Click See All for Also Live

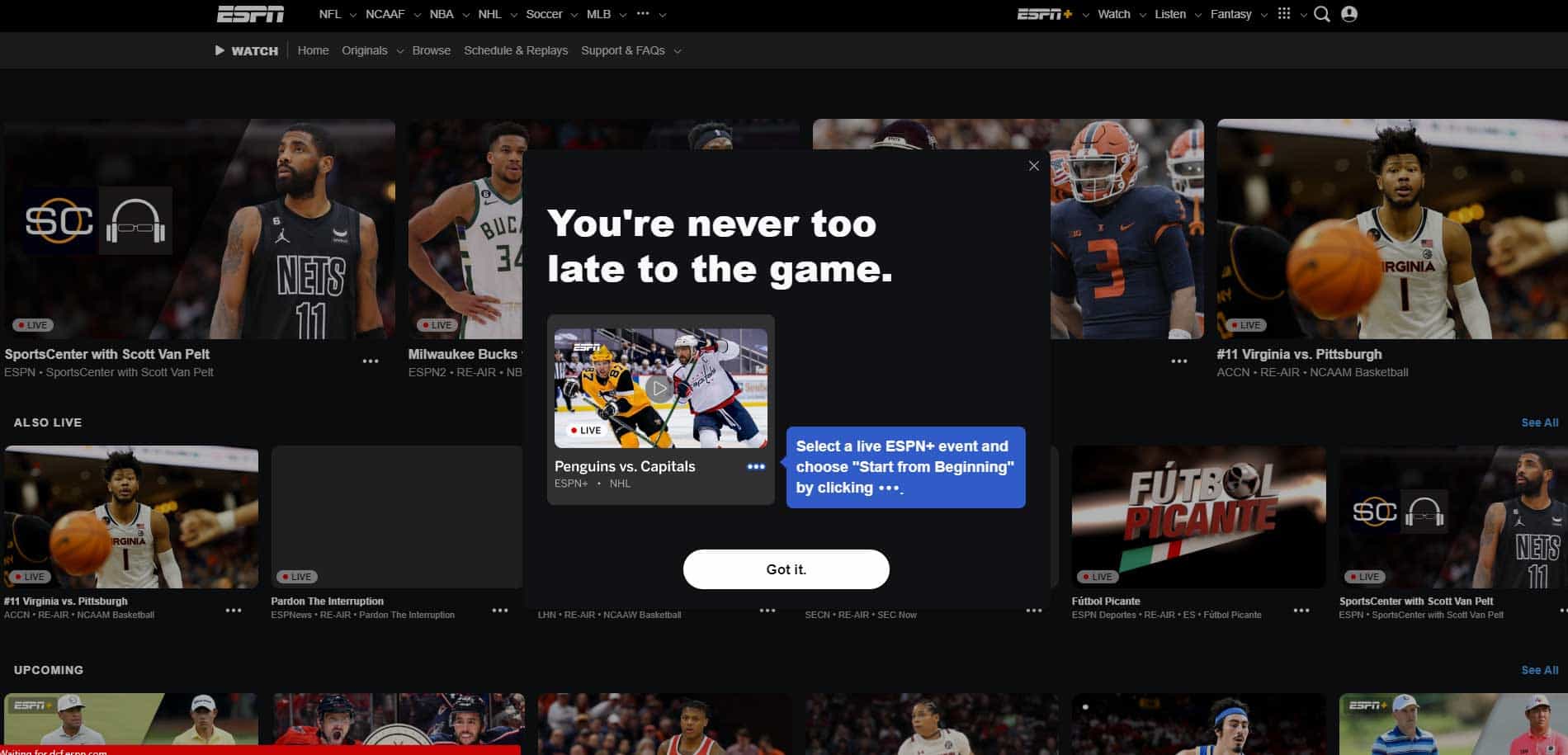point(1539,422)
